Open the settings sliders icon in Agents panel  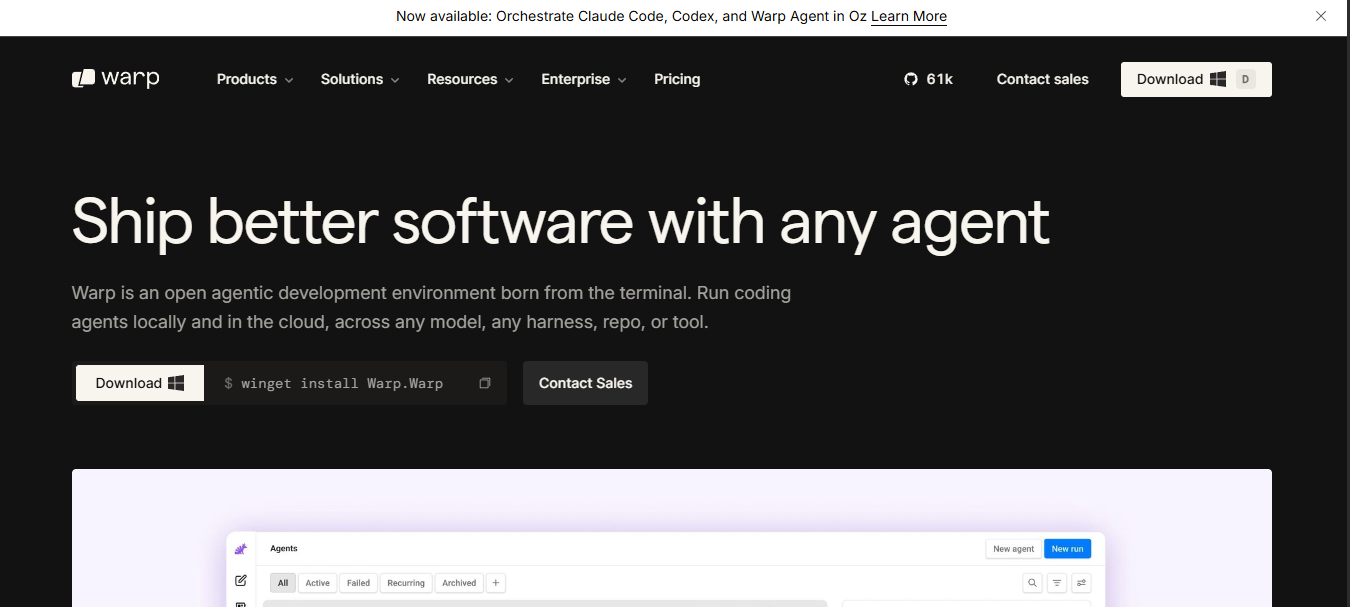[x=1081, y=582]
